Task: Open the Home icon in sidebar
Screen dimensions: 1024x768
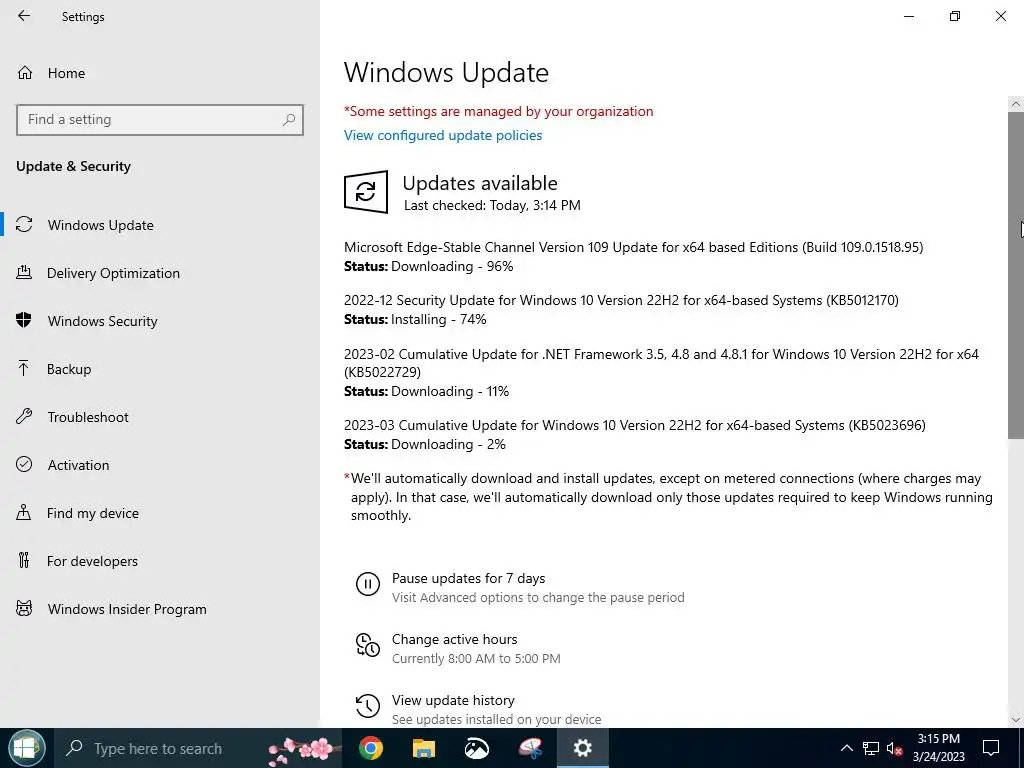Action: tap(25, 72)
